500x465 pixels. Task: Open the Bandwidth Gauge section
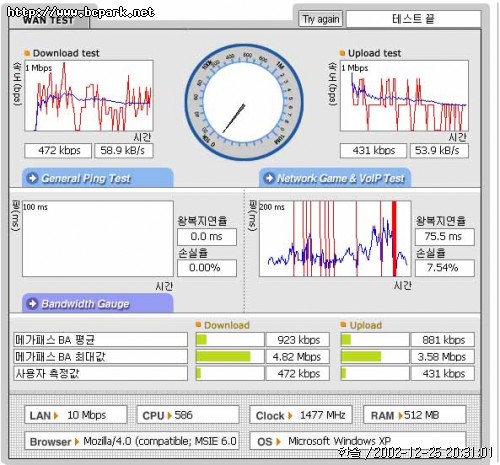(x=98, y=303)
